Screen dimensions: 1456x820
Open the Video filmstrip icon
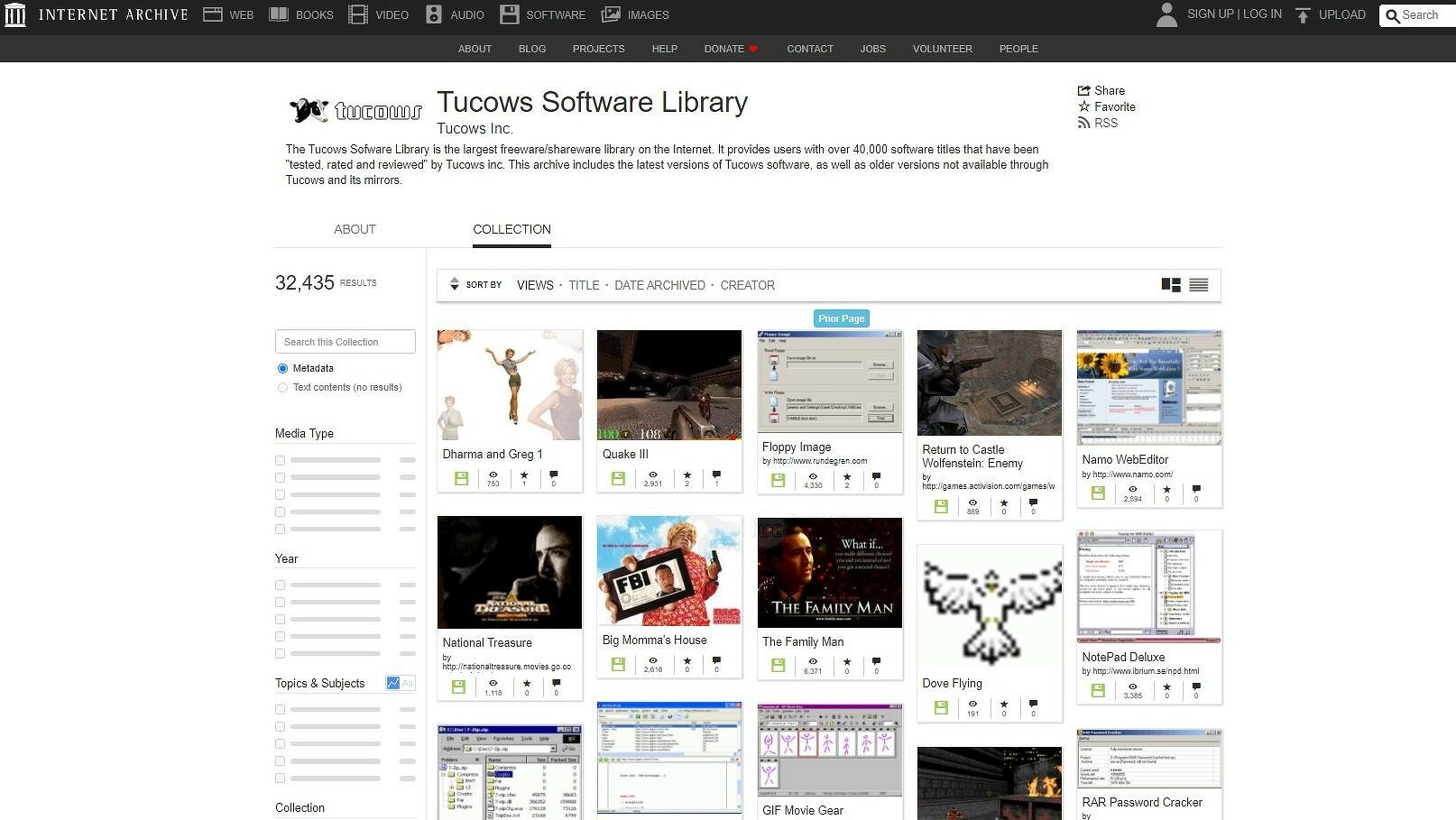[358, 14]
